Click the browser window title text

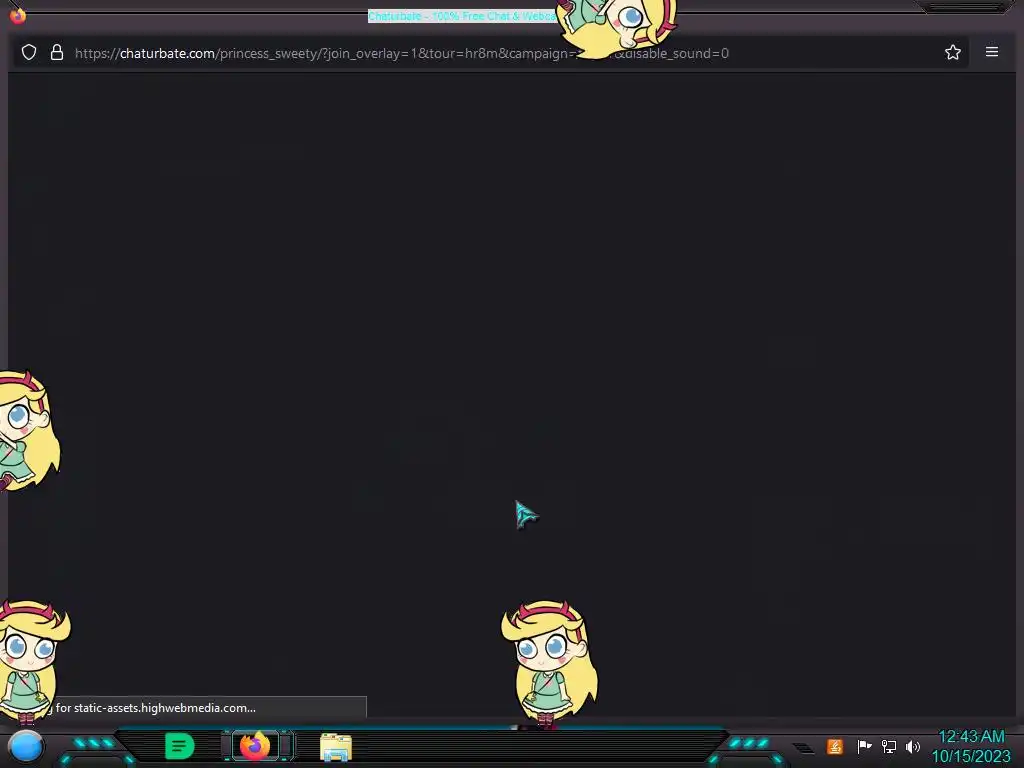pos(462,16)
